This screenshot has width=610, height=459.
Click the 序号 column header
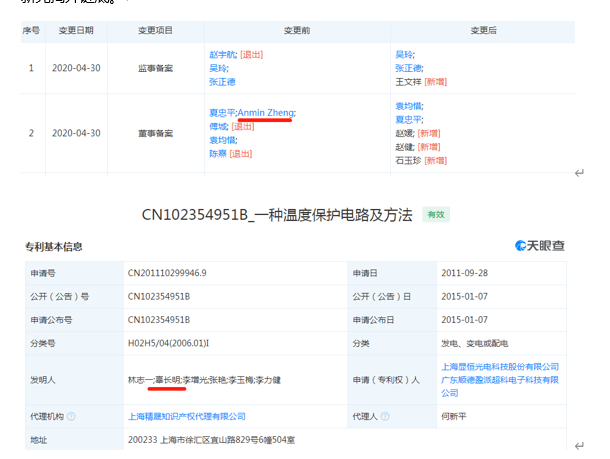[x=32, y=30]
